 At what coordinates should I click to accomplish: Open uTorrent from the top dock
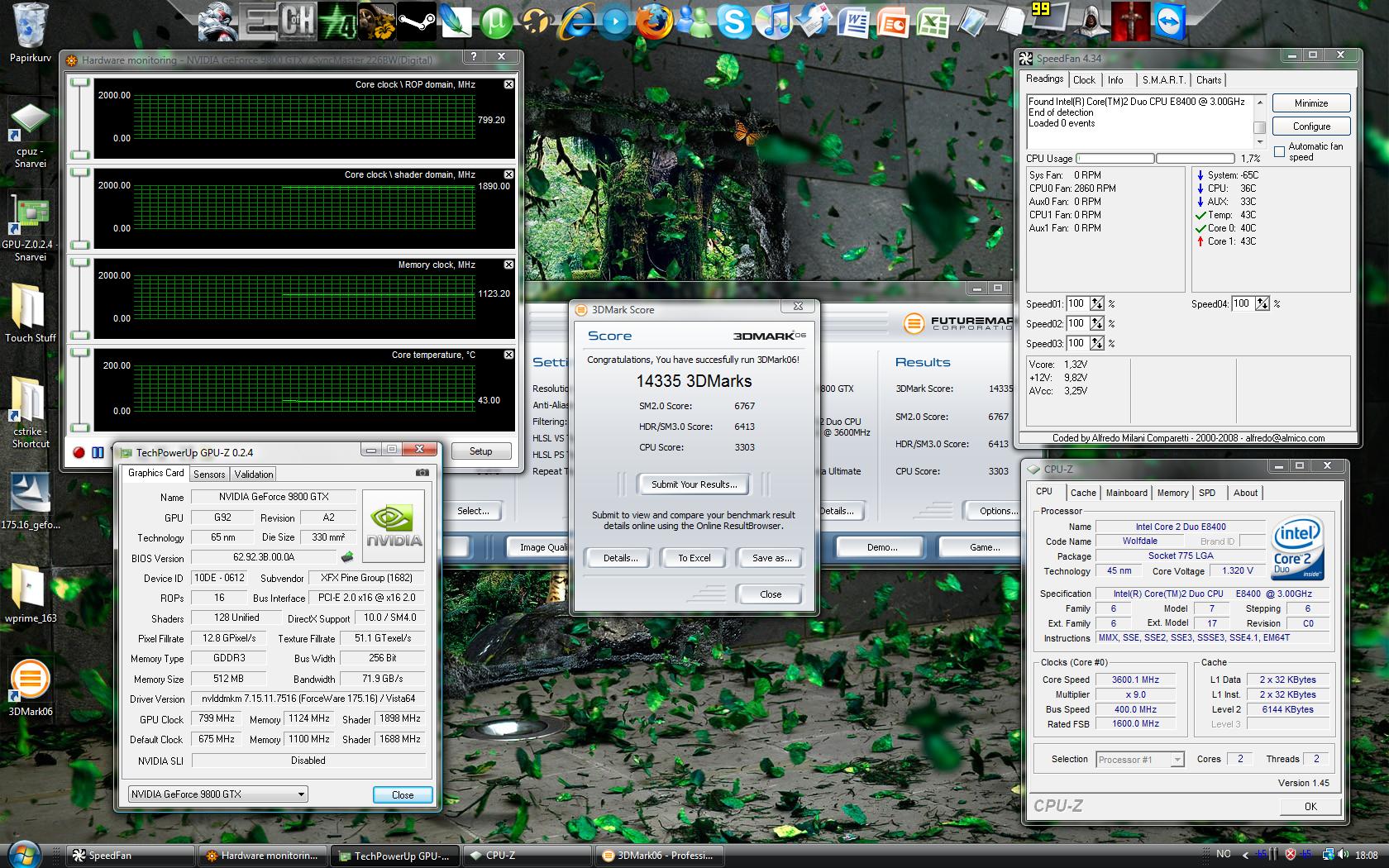[496, 21]
